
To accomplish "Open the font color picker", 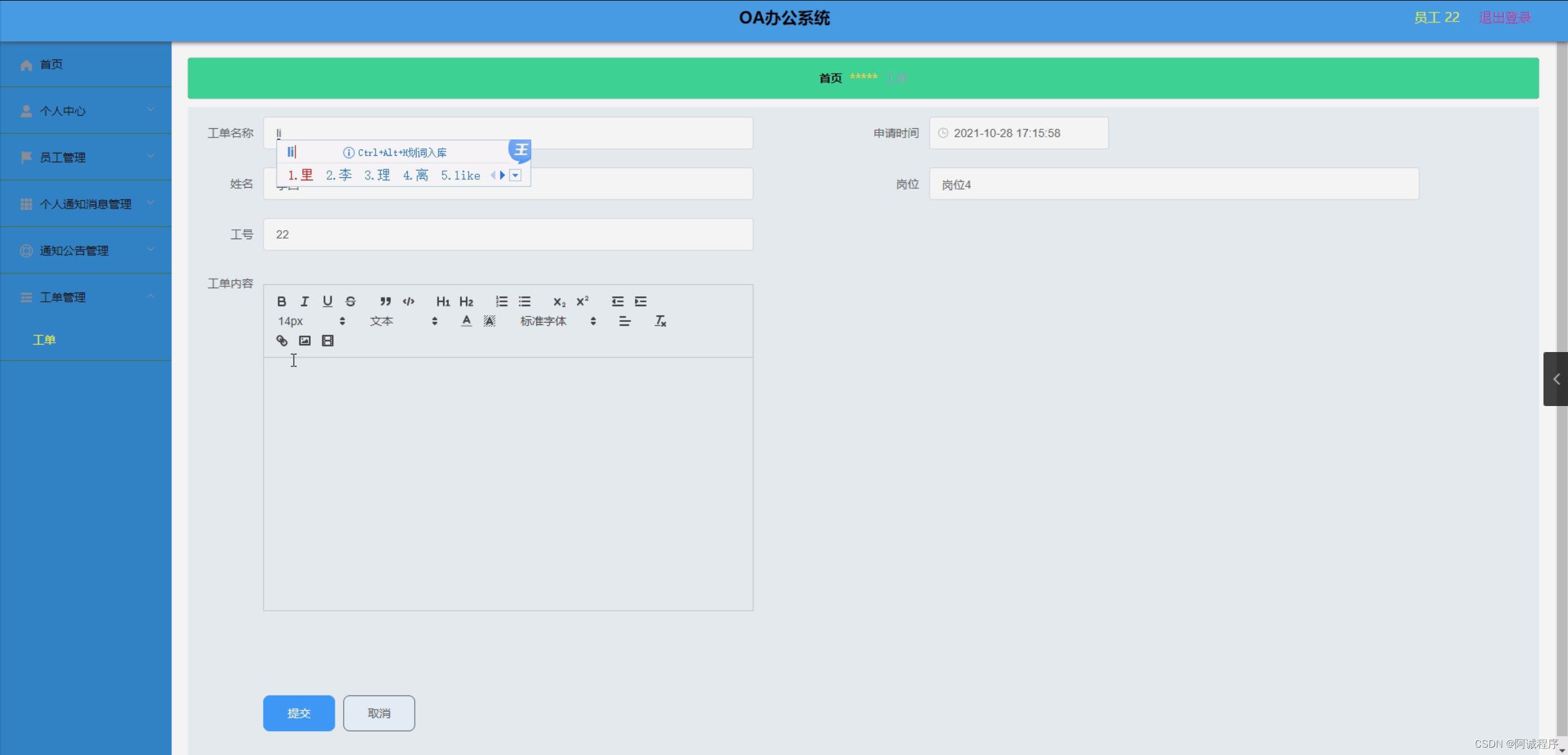I will 466,321.
